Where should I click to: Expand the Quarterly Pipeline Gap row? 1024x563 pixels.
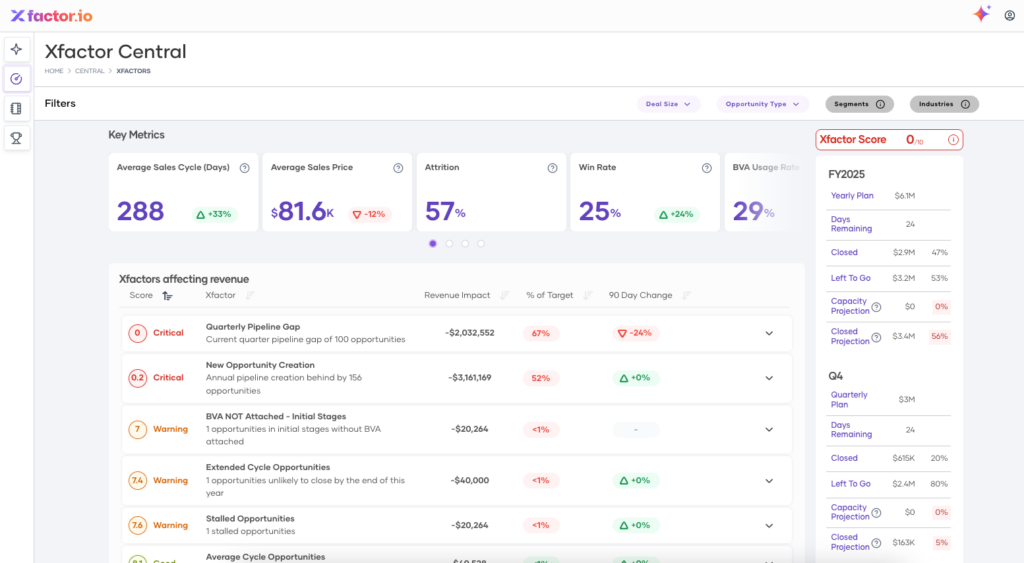769,333
